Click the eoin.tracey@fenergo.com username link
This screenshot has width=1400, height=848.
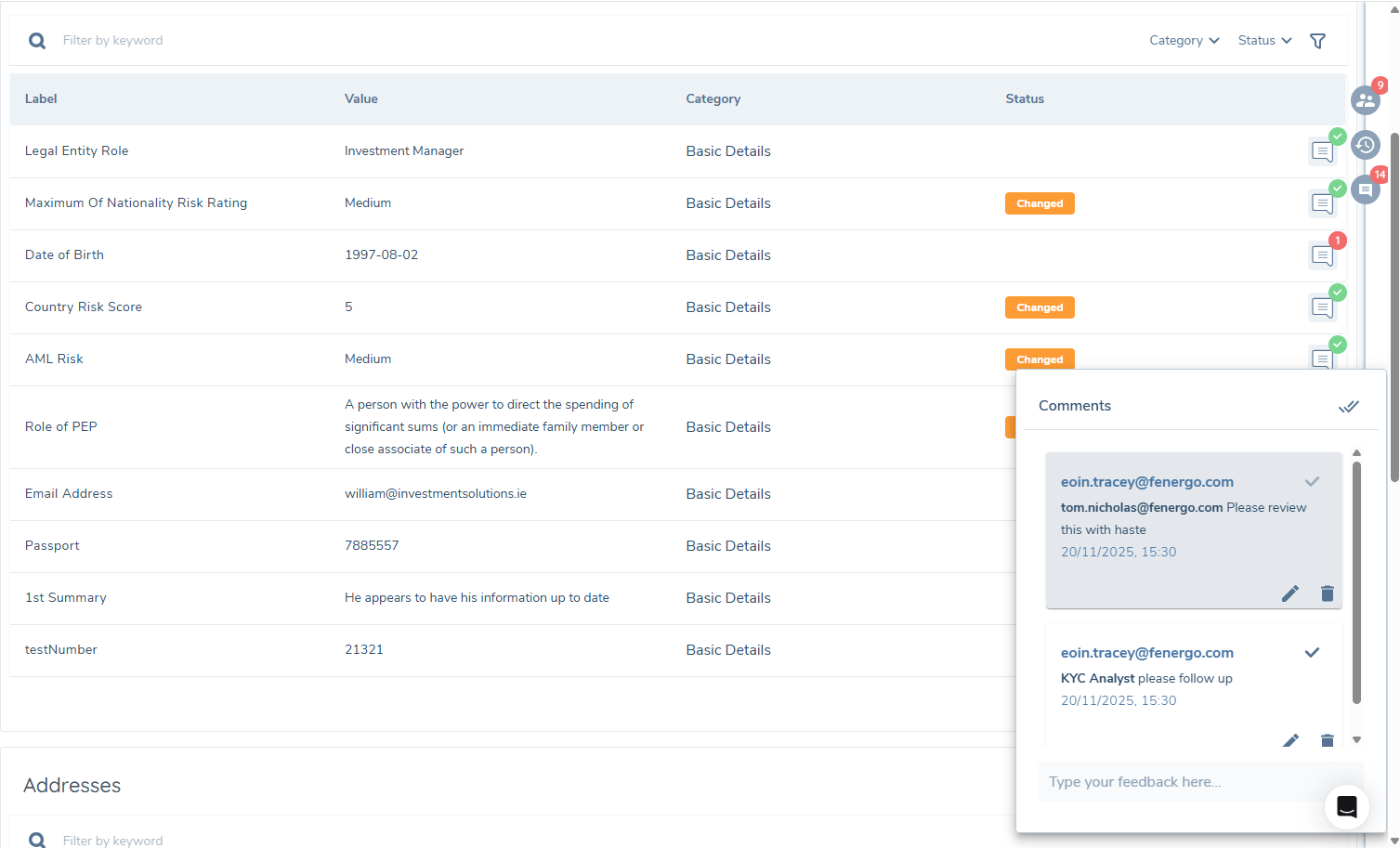tap(1146, 482)
